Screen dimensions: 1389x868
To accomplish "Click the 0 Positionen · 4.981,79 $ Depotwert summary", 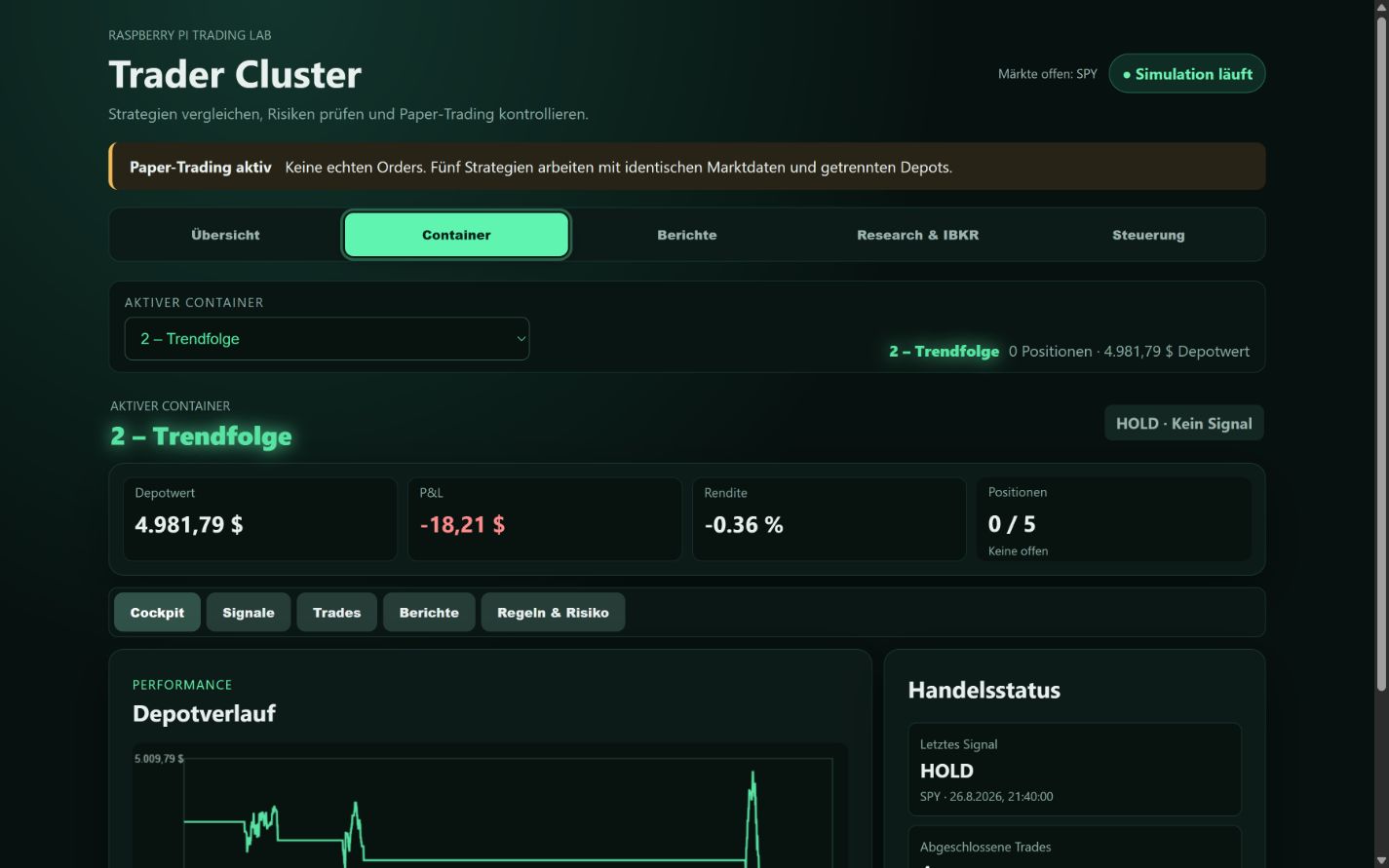I will click(x=1129, y=352).
